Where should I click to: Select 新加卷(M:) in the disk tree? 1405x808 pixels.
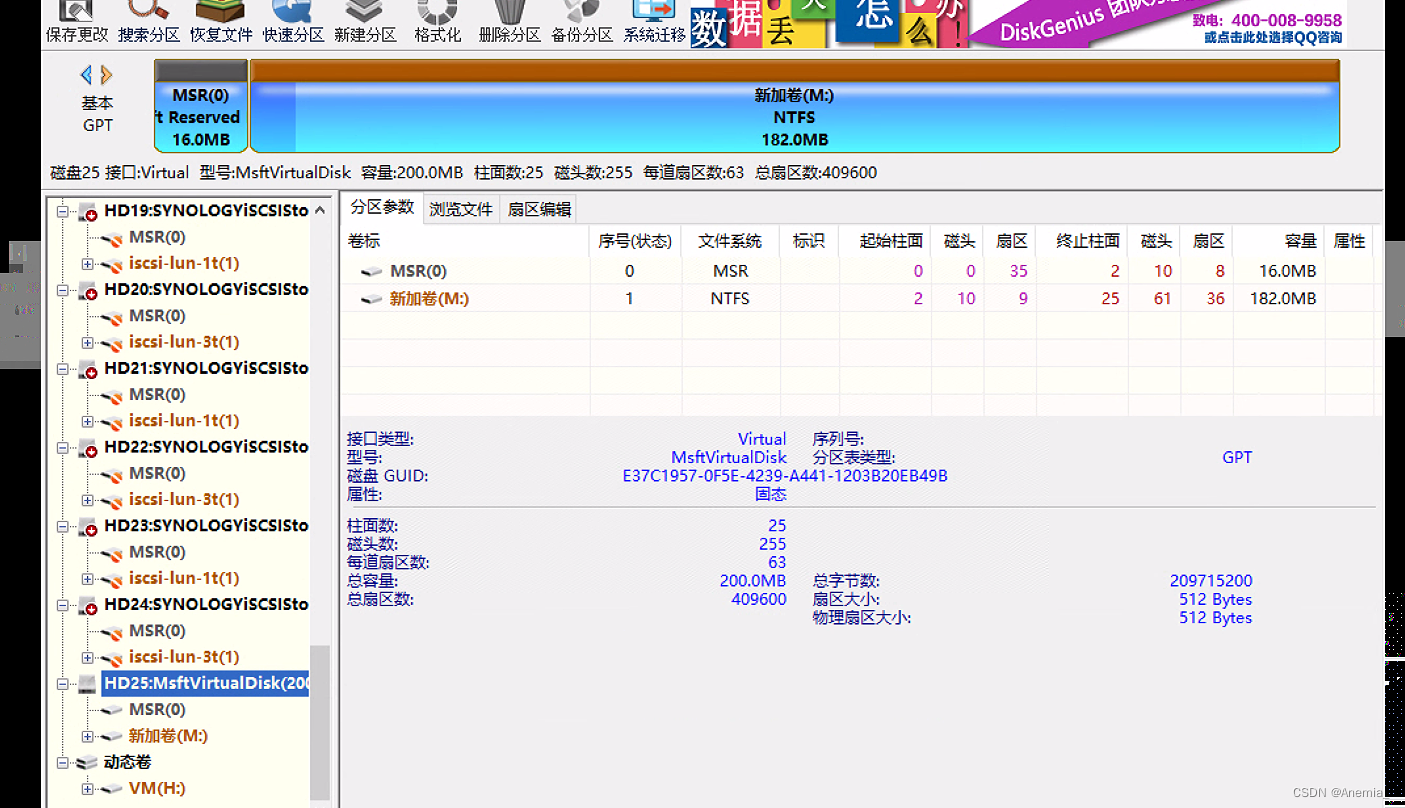coord(168,736)
